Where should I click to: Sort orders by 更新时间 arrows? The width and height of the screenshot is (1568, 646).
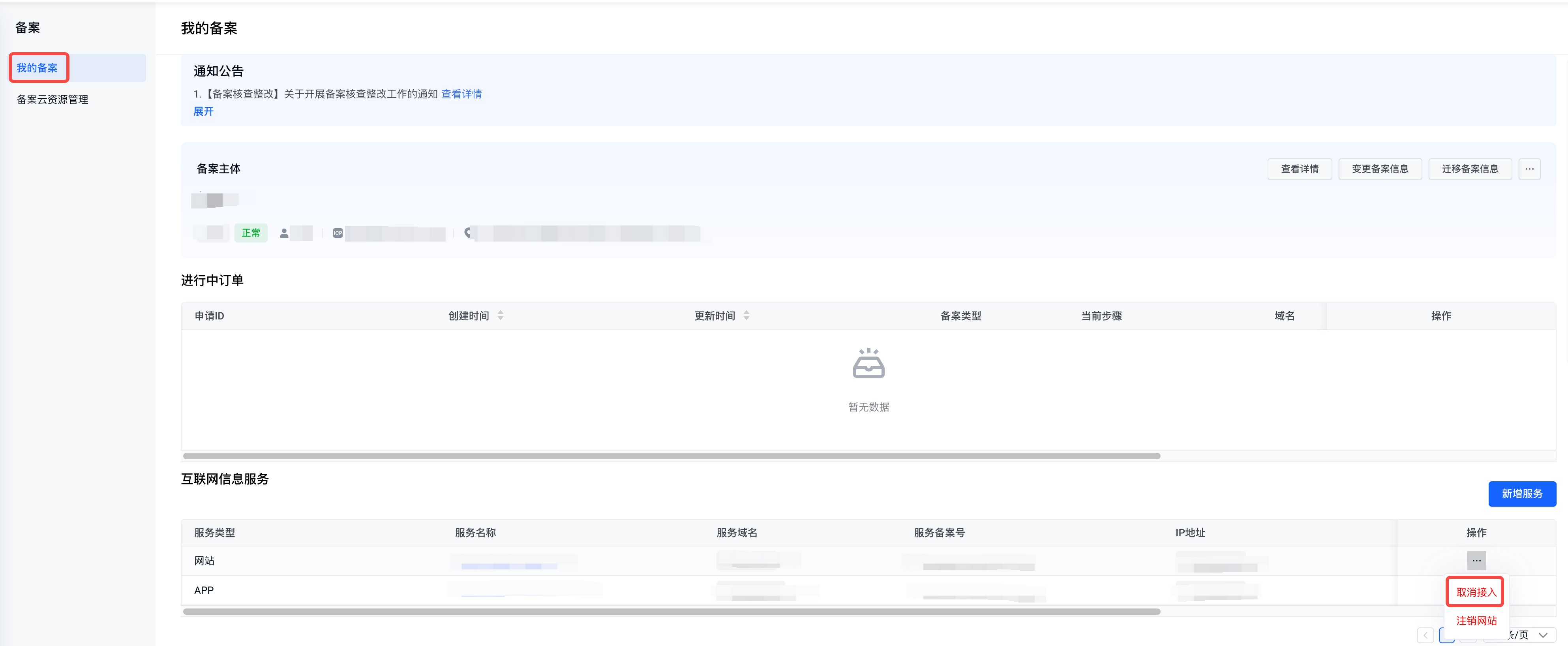[746, 315]
